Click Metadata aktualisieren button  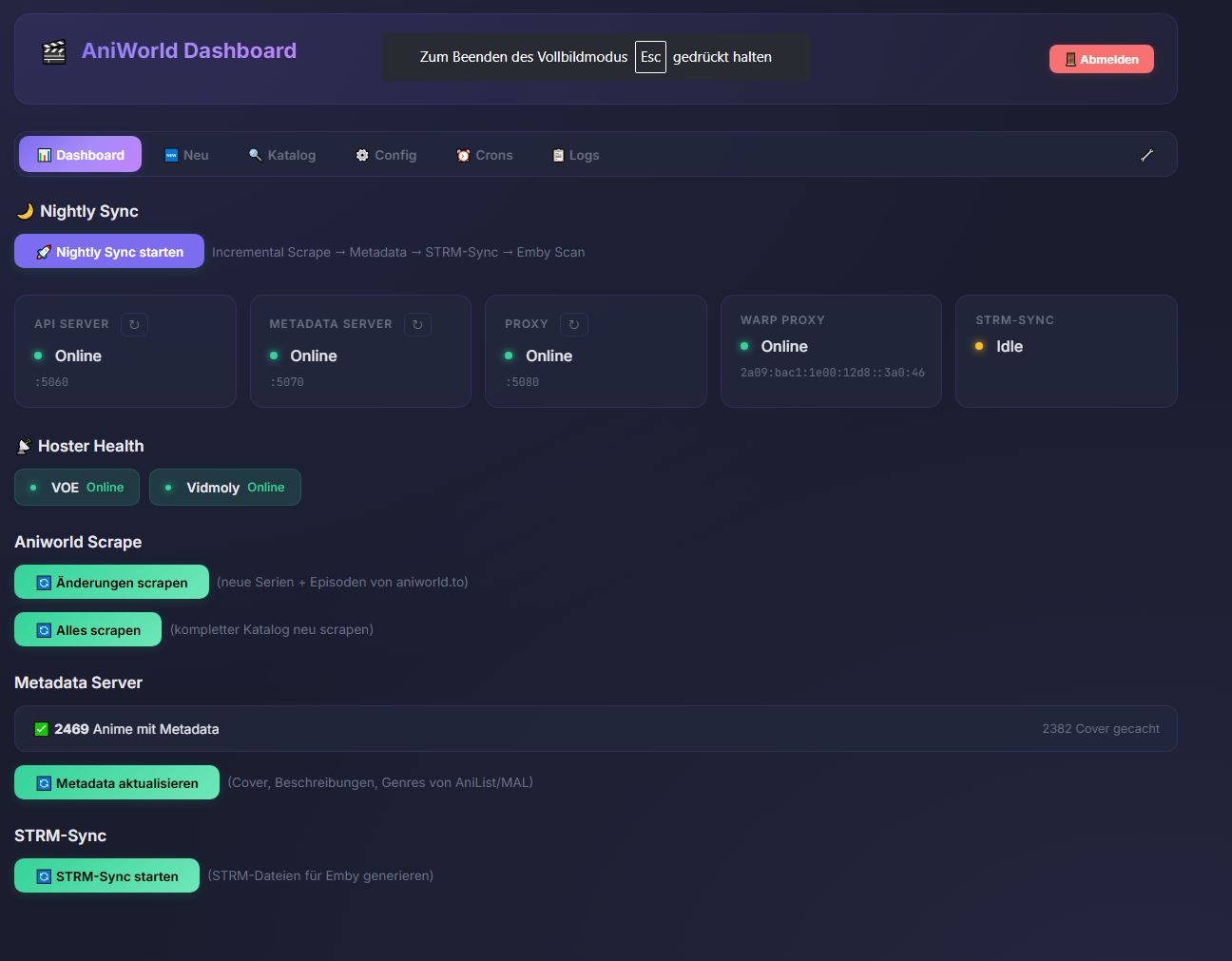coord(117,782)
